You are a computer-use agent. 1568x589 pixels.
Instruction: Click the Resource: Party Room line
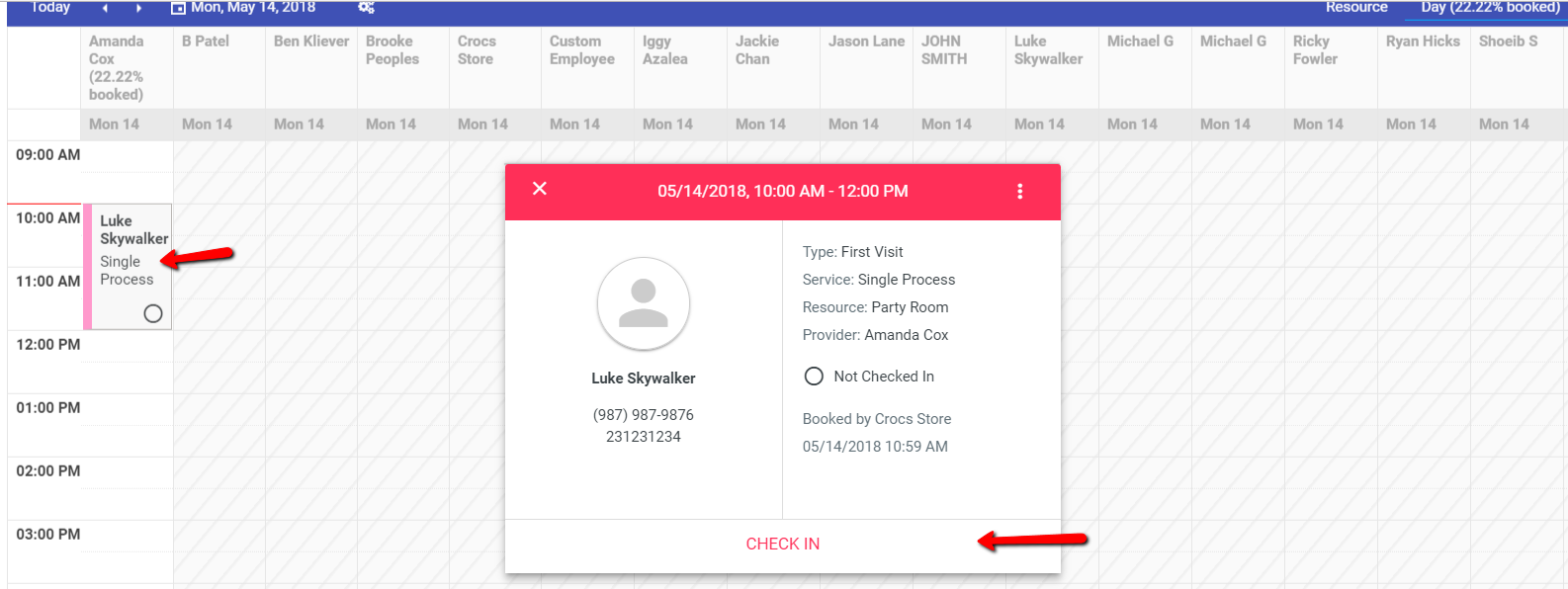875,307
